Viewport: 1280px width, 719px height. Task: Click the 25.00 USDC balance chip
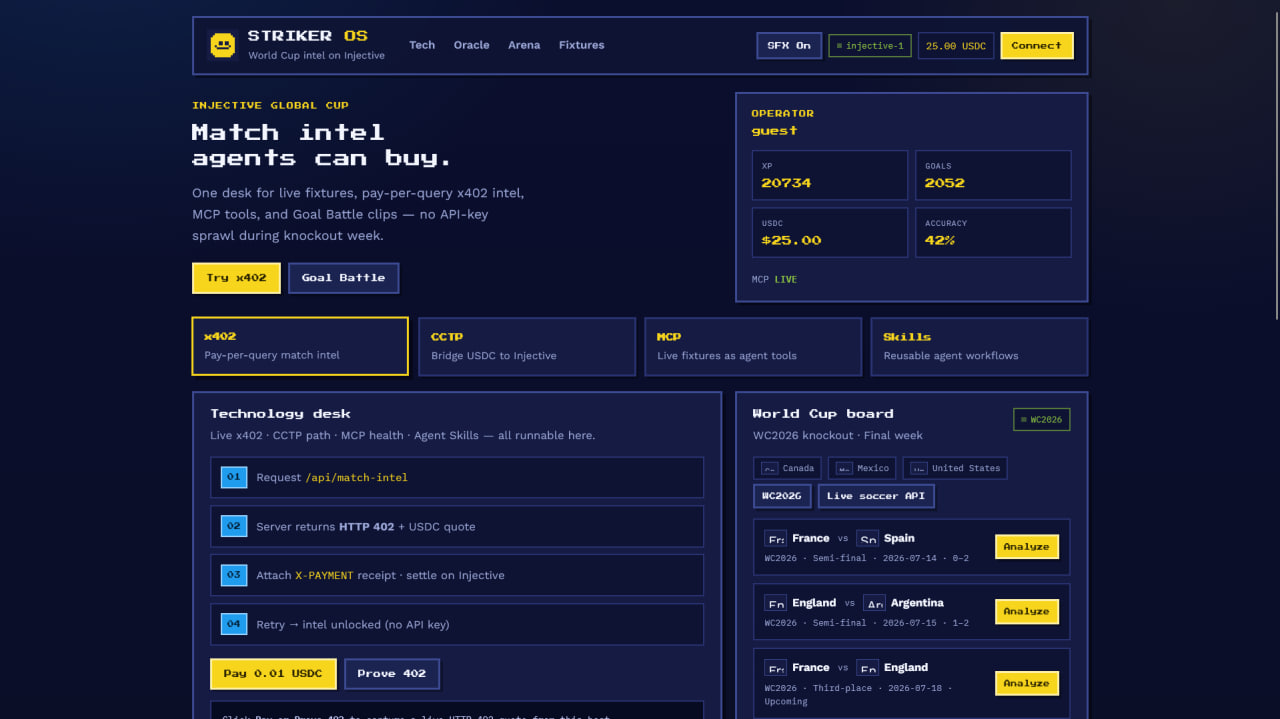(x=956, y=46)
